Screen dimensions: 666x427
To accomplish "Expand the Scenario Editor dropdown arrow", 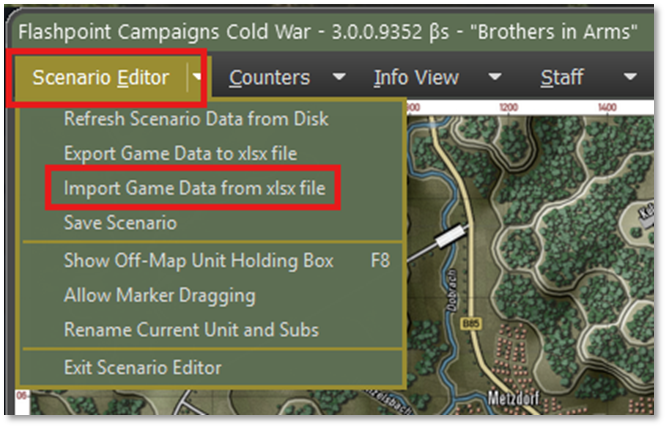I will [198, 77].
